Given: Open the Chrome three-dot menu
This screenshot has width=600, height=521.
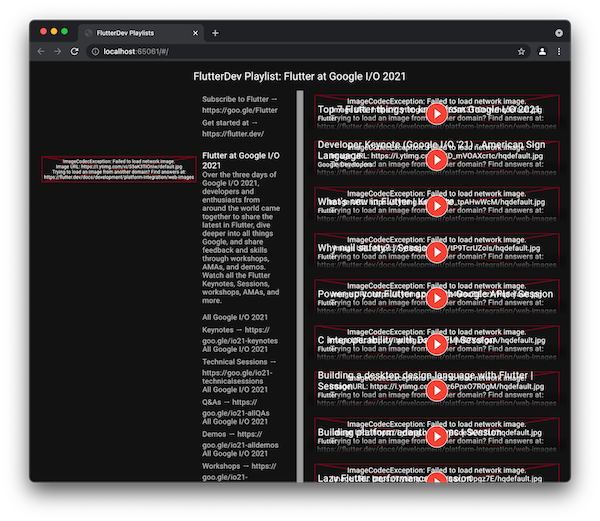Looking at the screenshot, I should (x=559, y=51).
